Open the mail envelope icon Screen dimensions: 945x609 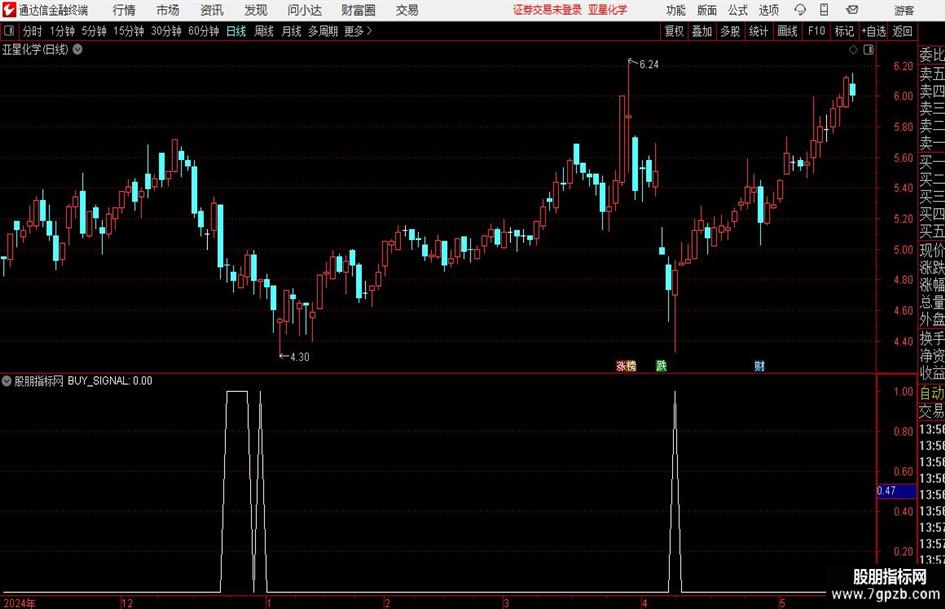(852, 10)
